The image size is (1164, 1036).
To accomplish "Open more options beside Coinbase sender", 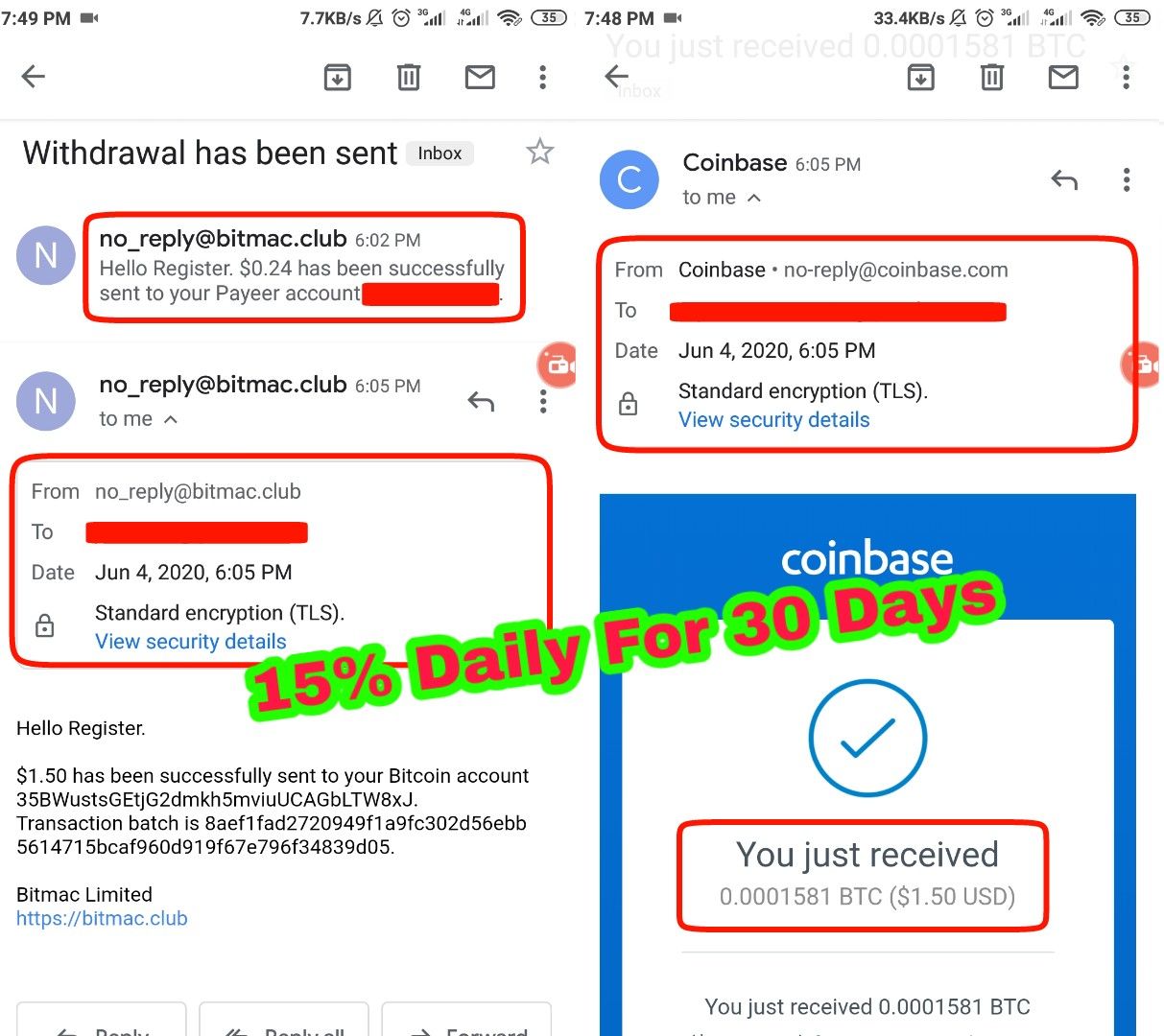I will [1127, 179].
